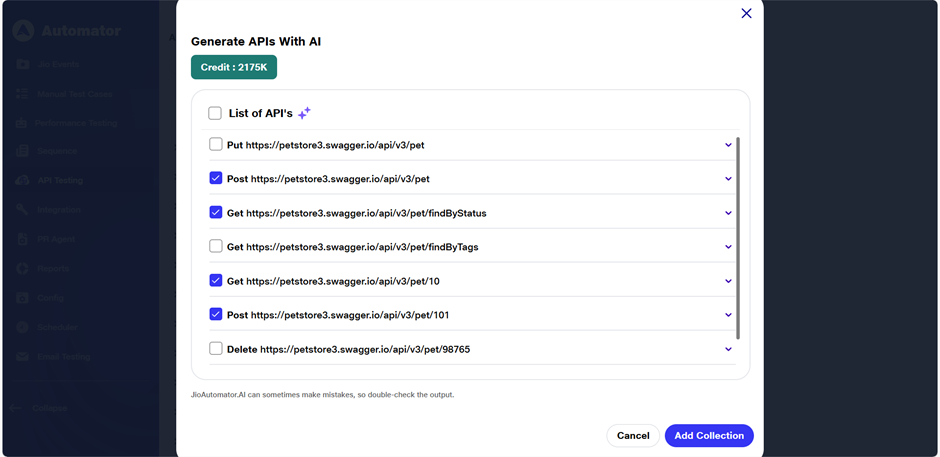This screenshot has height=457, width=940.
Task: Check the Put /api/v3/pet checkbox
Action: 216,145
